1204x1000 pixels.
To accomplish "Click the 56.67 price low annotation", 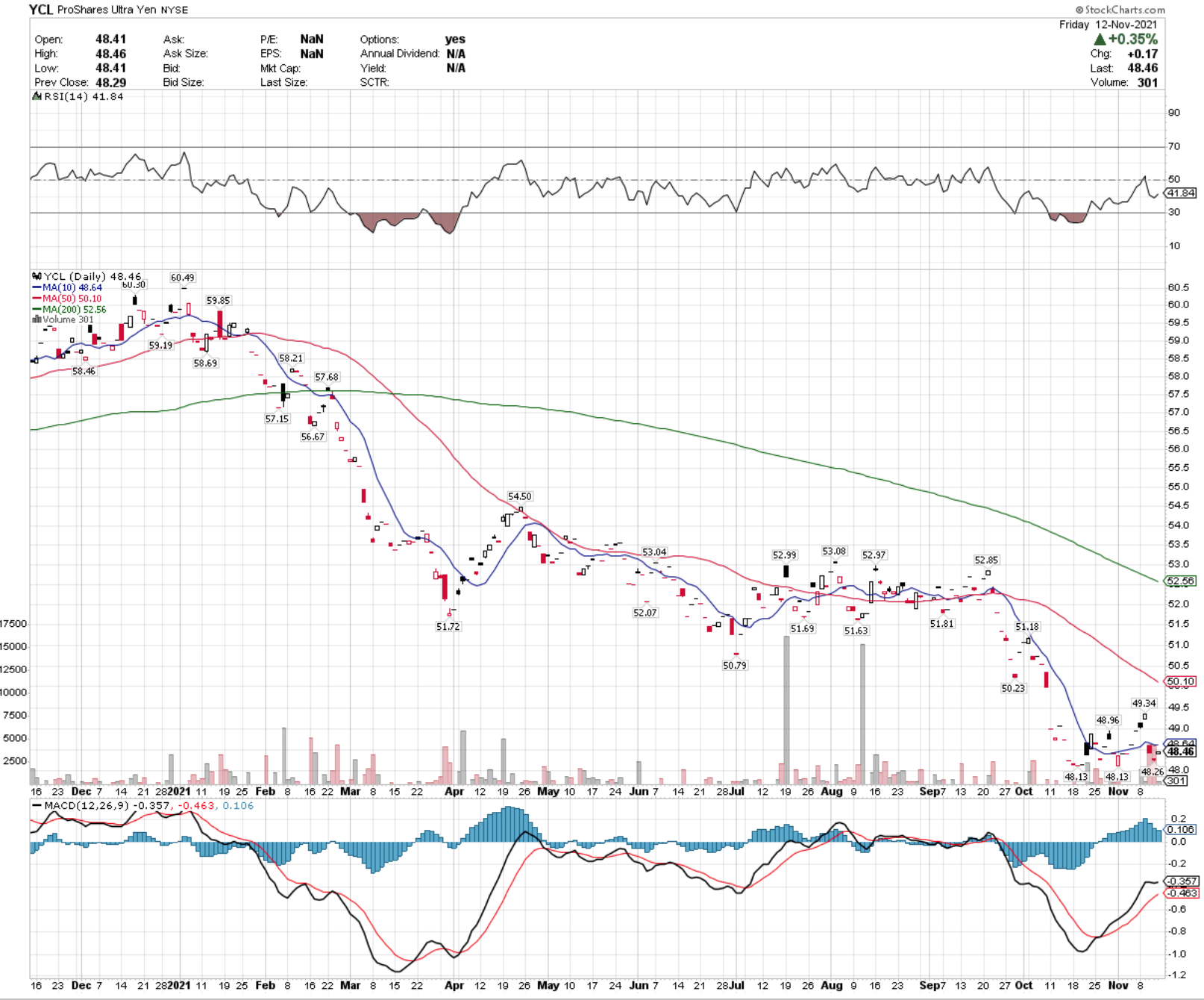I will 313,437.
